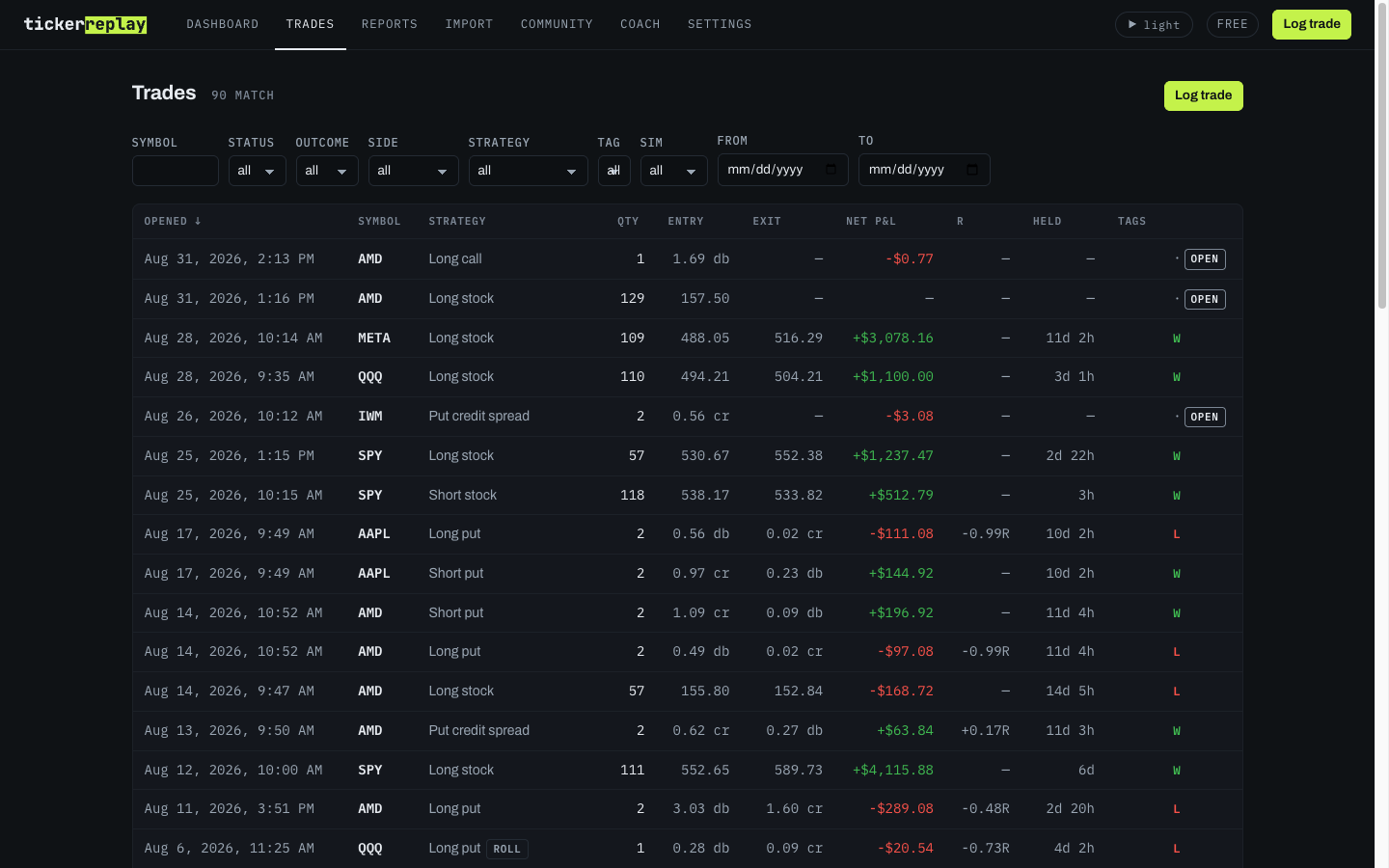
Task: Select the TRADES tab
Action: coord(311,24)
